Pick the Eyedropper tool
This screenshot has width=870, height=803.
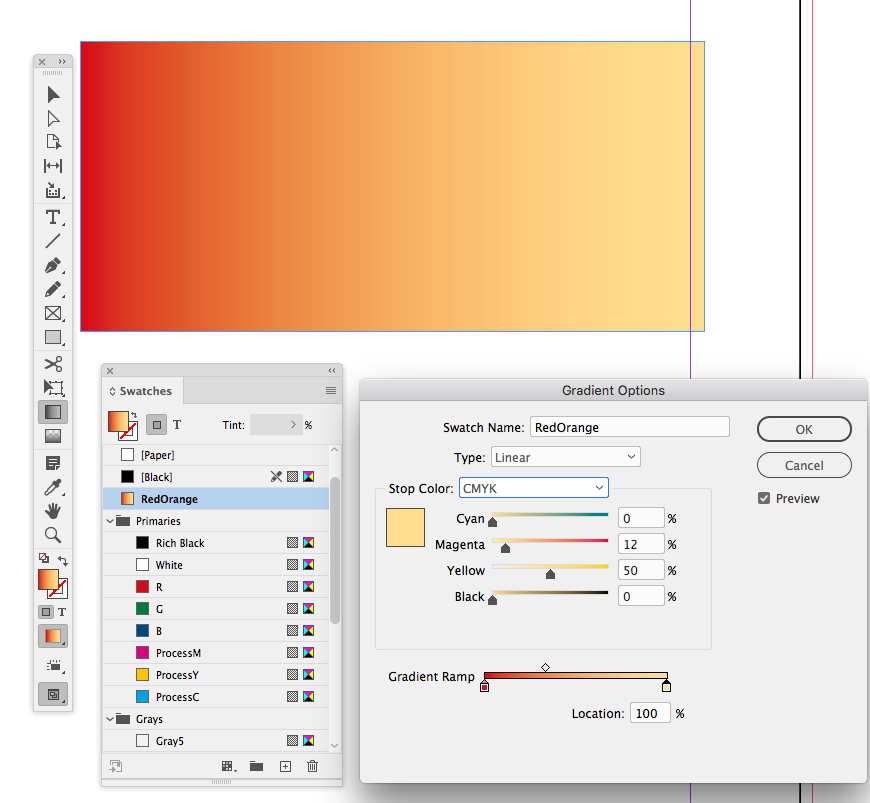tap(53, 487)
